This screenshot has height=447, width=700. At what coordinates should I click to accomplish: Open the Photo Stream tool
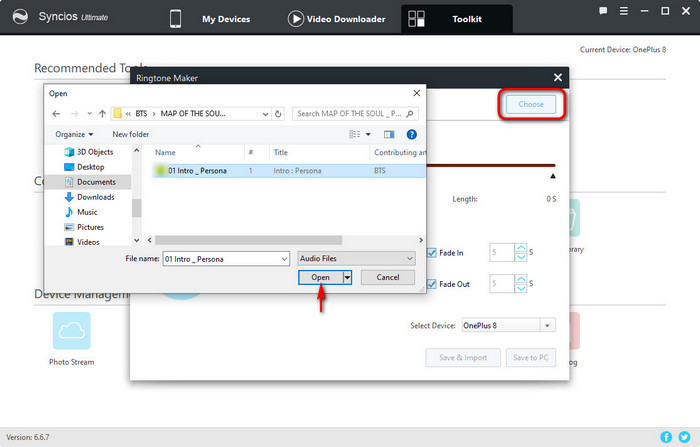[x=71, y=332]
